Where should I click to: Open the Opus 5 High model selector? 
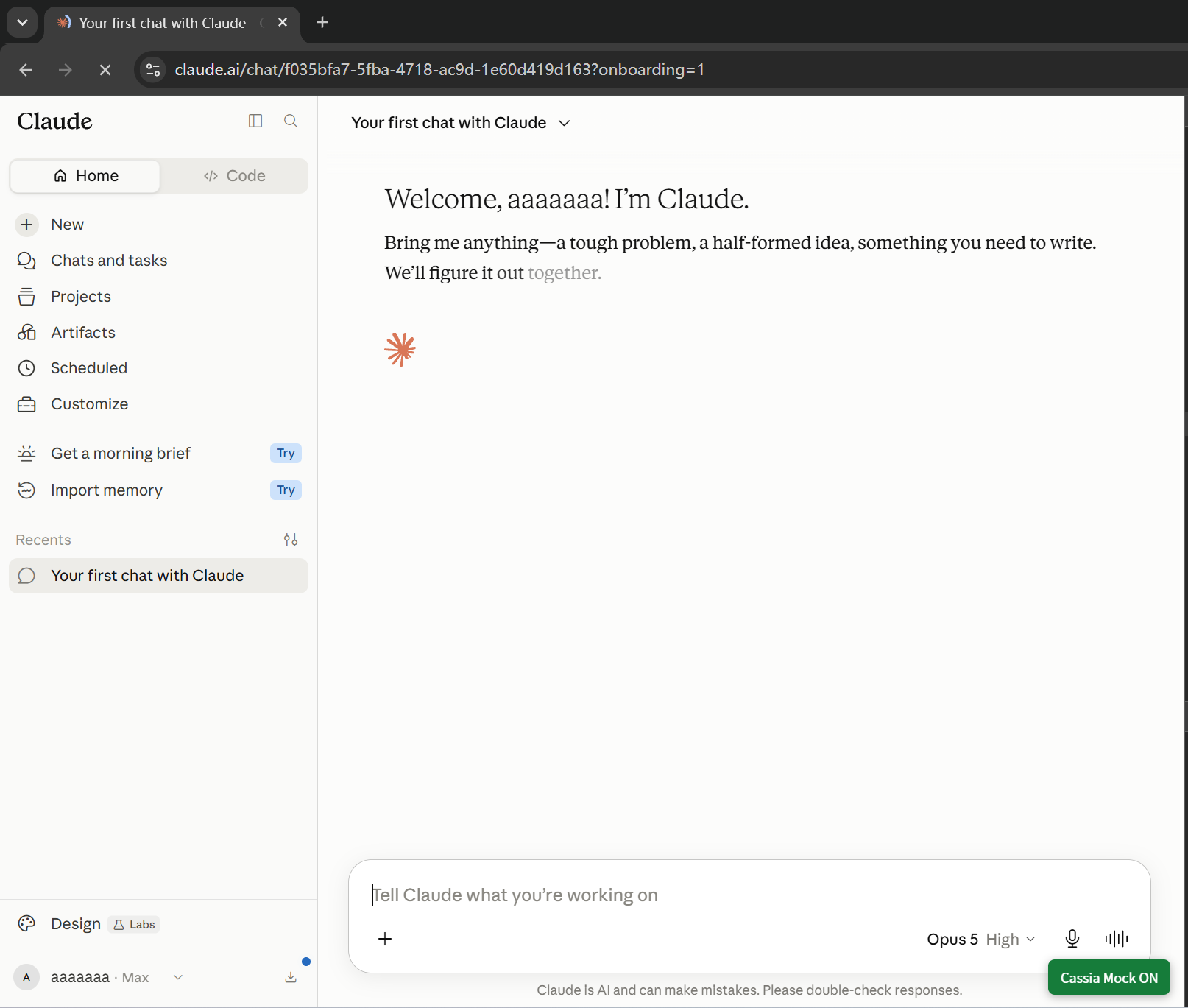[x=981, y=940]
